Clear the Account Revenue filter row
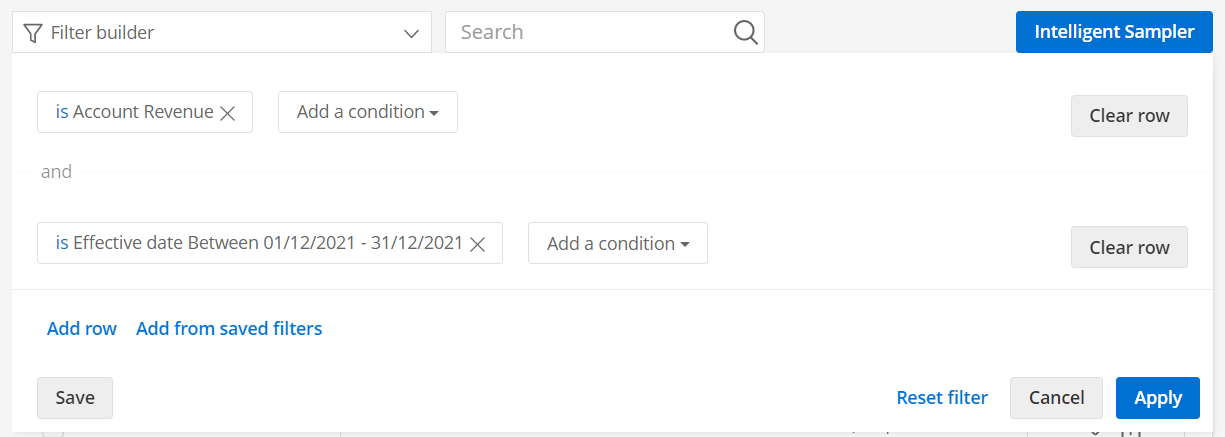The image size is (1225, 437). coord(1129,116)
